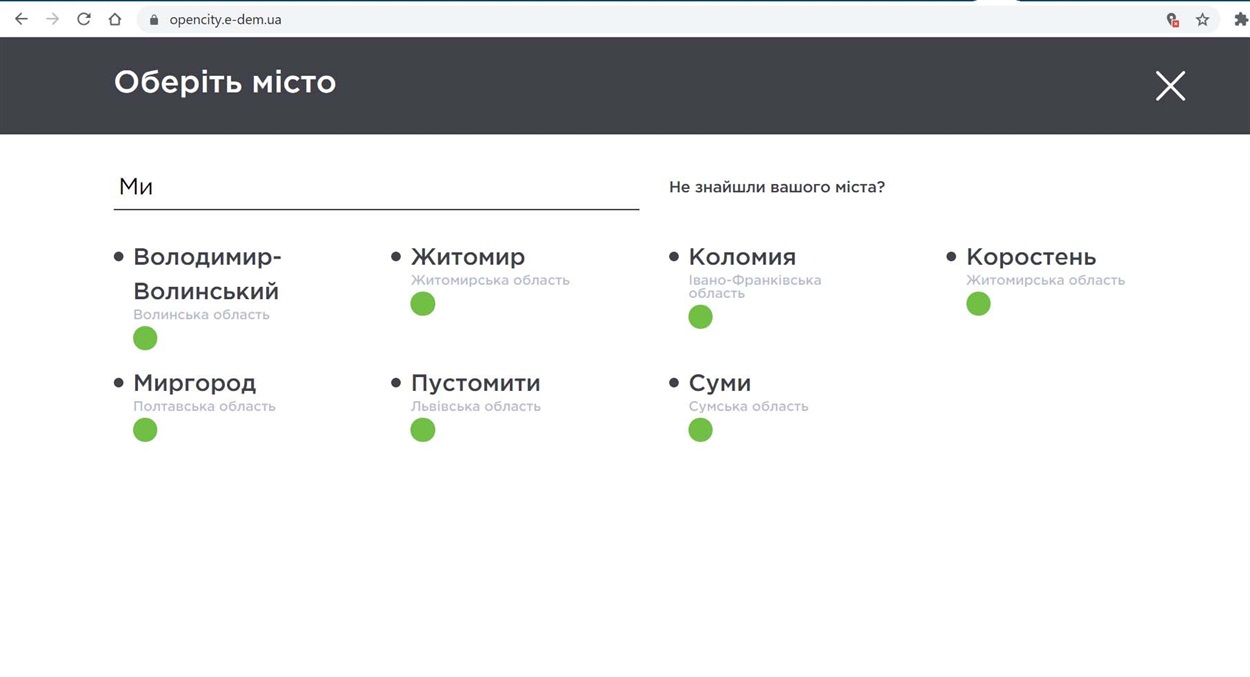Go forward in browser history
The image size is (1250, 677).
(52, 19)
